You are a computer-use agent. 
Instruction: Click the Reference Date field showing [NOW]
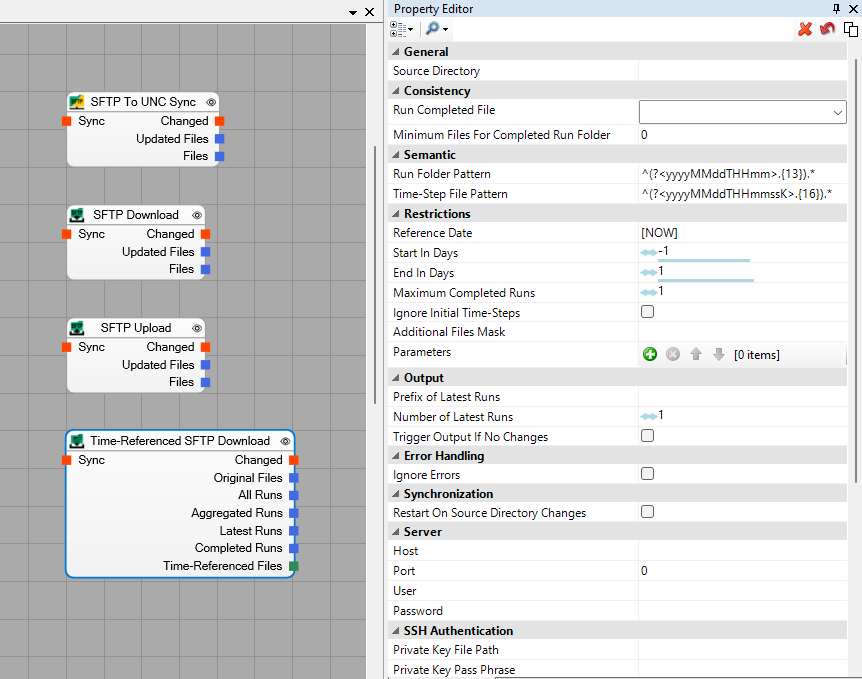(x=742, y=233)
